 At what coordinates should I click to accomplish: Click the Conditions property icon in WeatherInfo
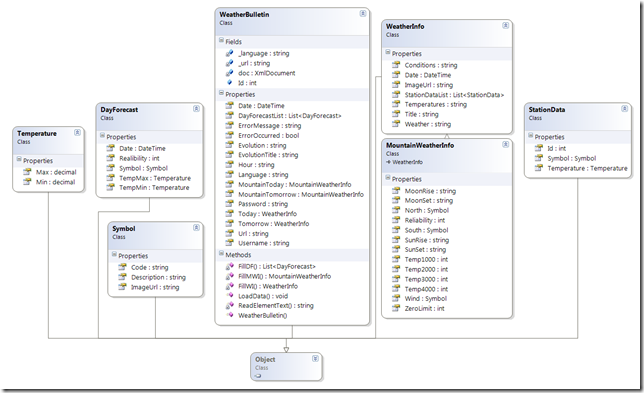(396, 64)
